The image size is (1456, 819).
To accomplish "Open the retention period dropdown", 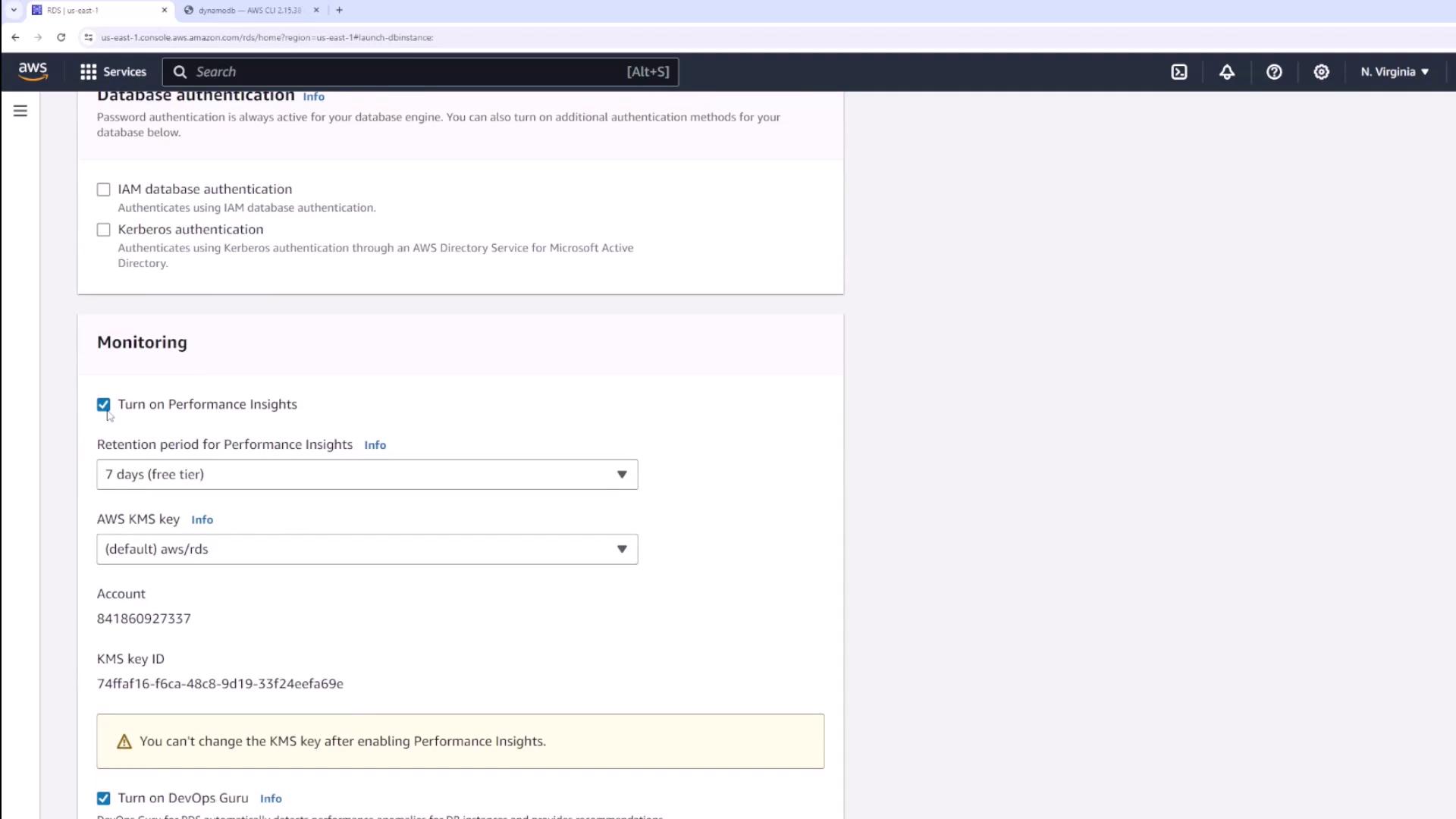I will pos(367,474).
